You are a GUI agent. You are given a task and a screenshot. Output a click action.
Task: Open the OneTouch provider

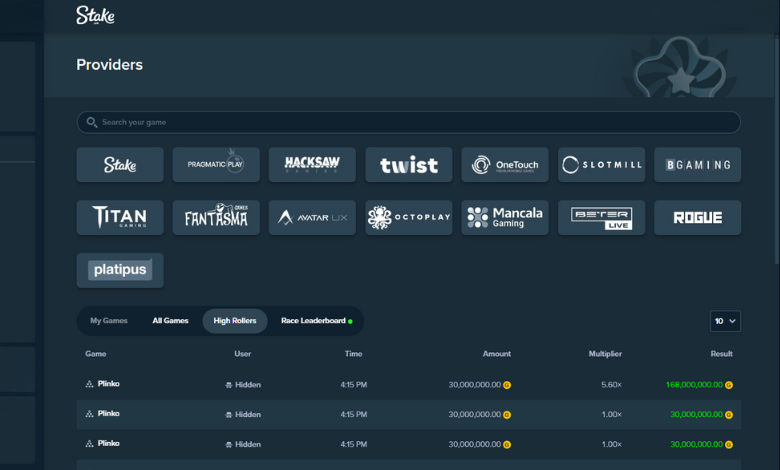(x=505, y=165)
